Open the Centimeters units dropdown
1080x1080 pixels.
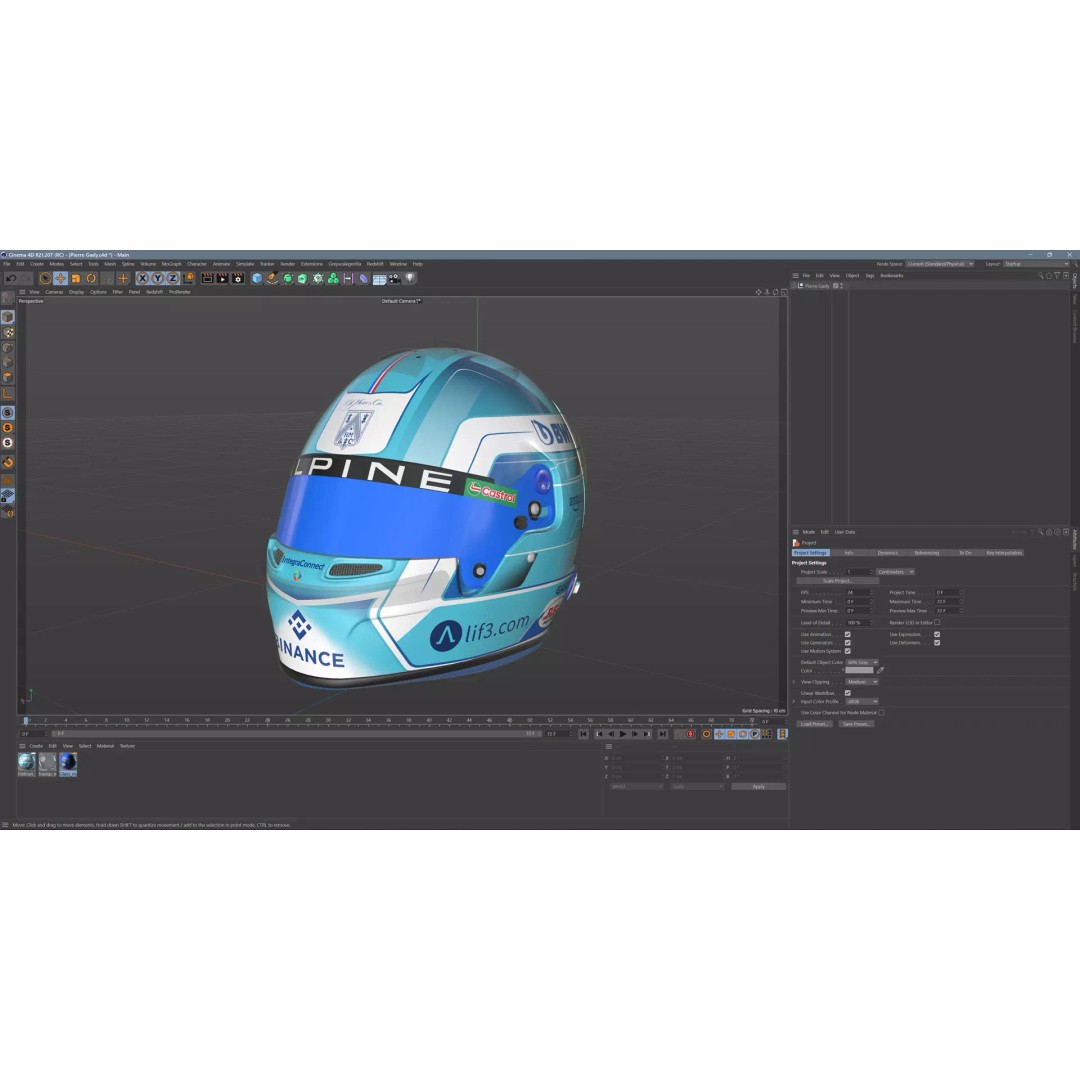(x=895, y=572)
